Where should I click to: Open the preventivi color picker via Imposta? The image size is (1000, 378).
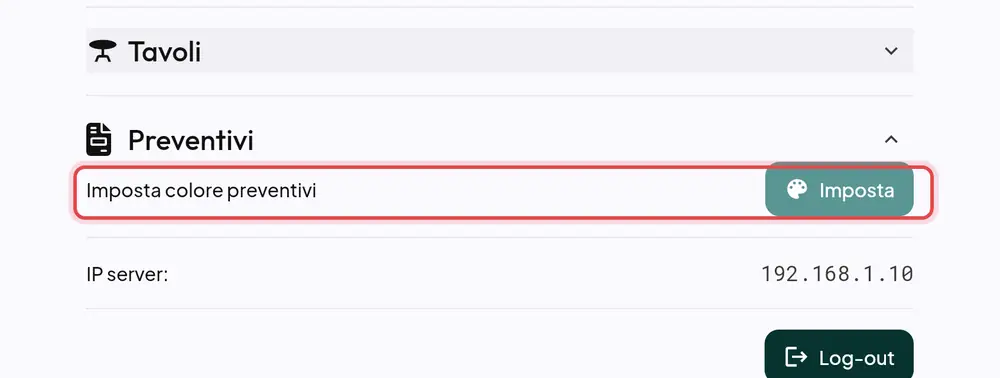point(839,189)
